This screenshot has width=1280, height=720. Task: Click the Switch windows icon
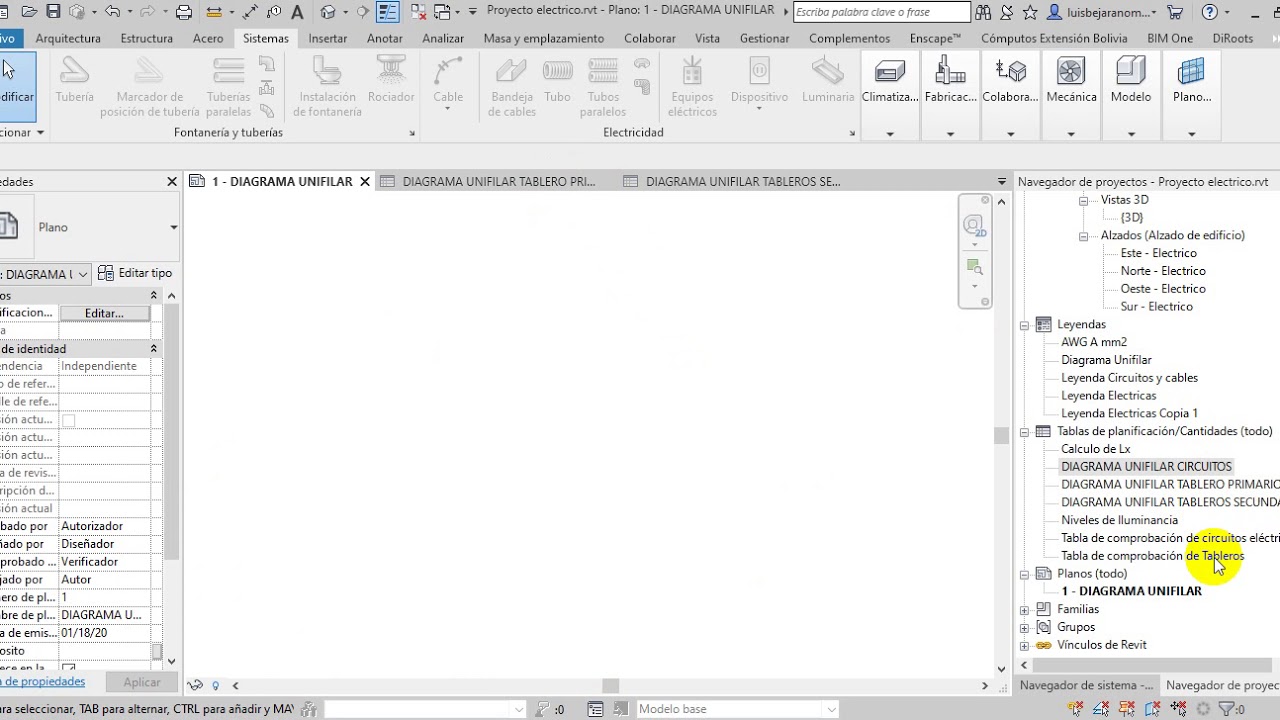pyautogui.click(x=444, y=12)
